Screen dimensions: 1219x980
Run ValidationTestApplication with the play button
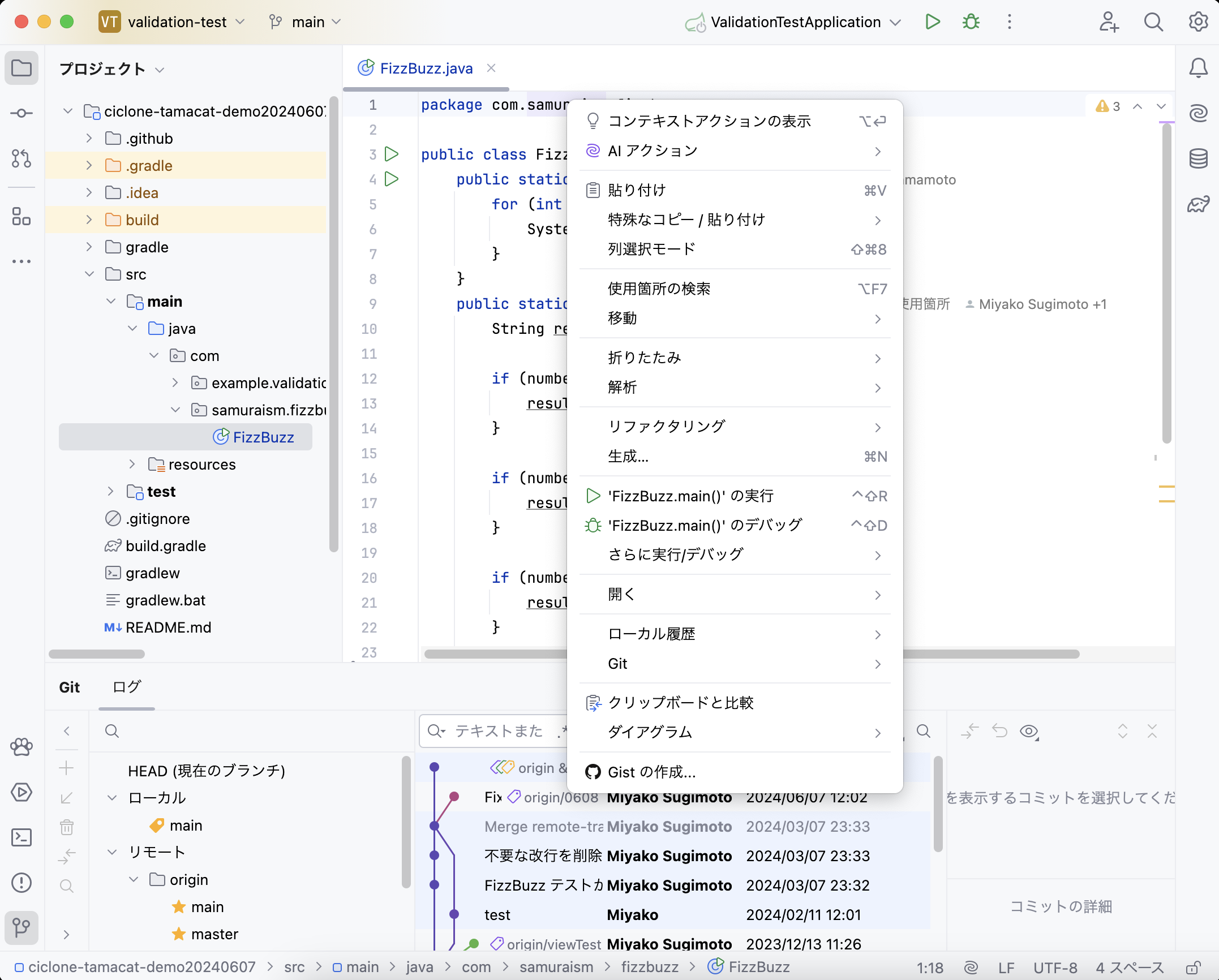[933, 22]
